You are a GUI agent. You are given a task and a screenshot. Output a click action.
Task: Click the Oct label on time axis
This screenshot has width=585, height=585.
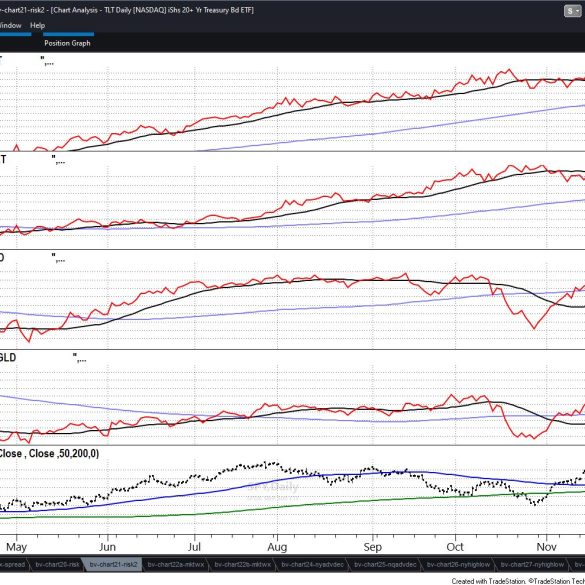click(x=455, y=547)
